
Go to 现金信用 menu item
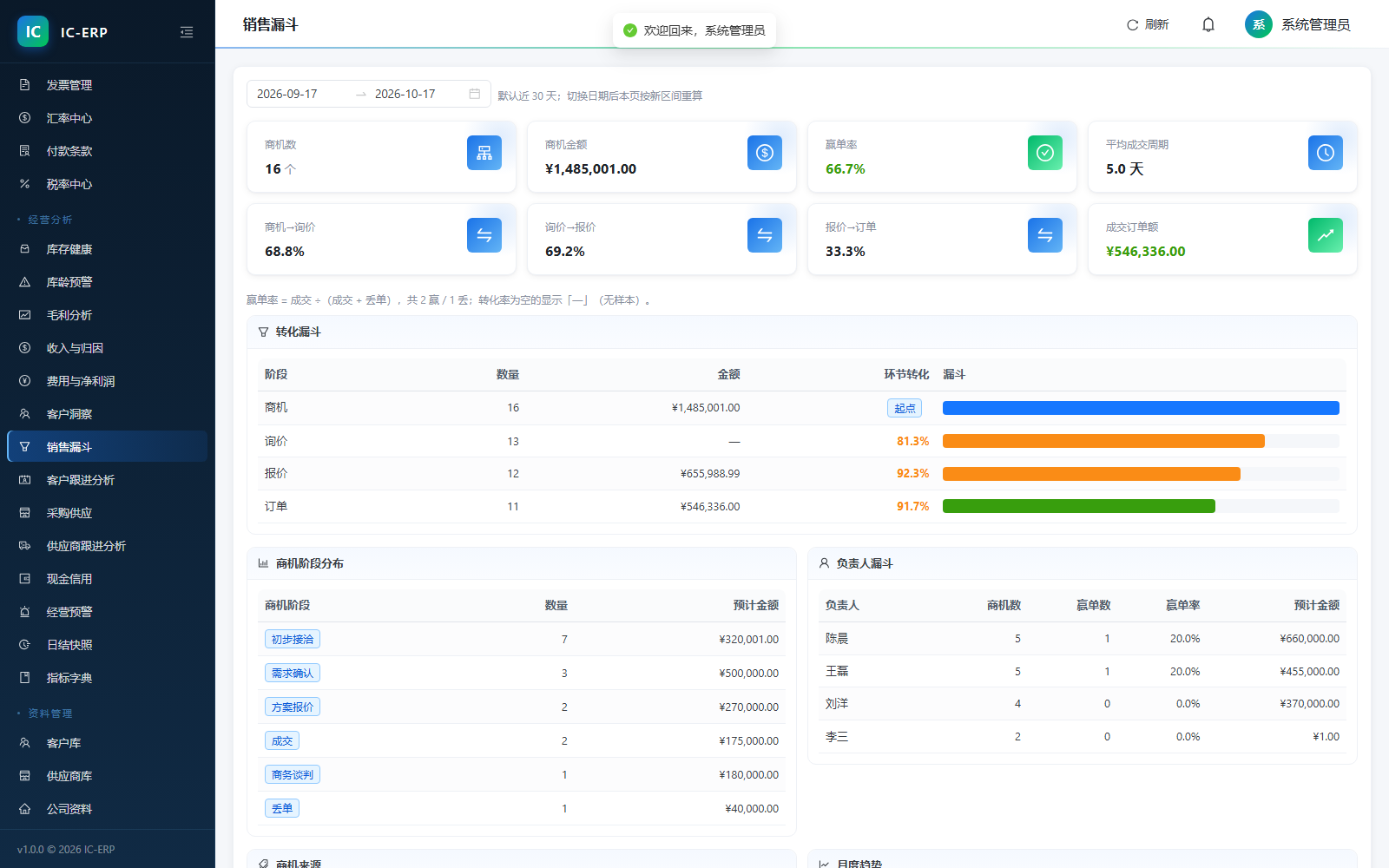coord(108,579)
